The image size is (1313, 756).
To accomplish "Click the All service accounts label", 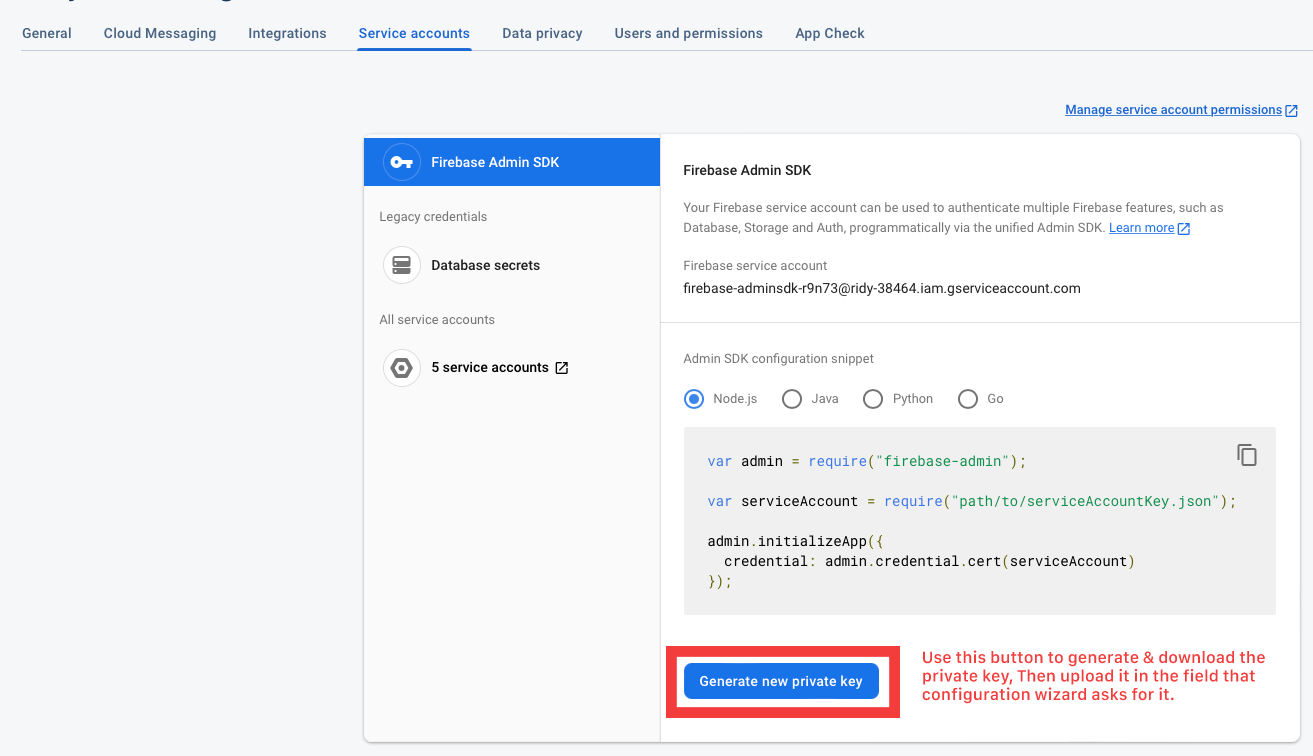I will (x=437, y=320).
